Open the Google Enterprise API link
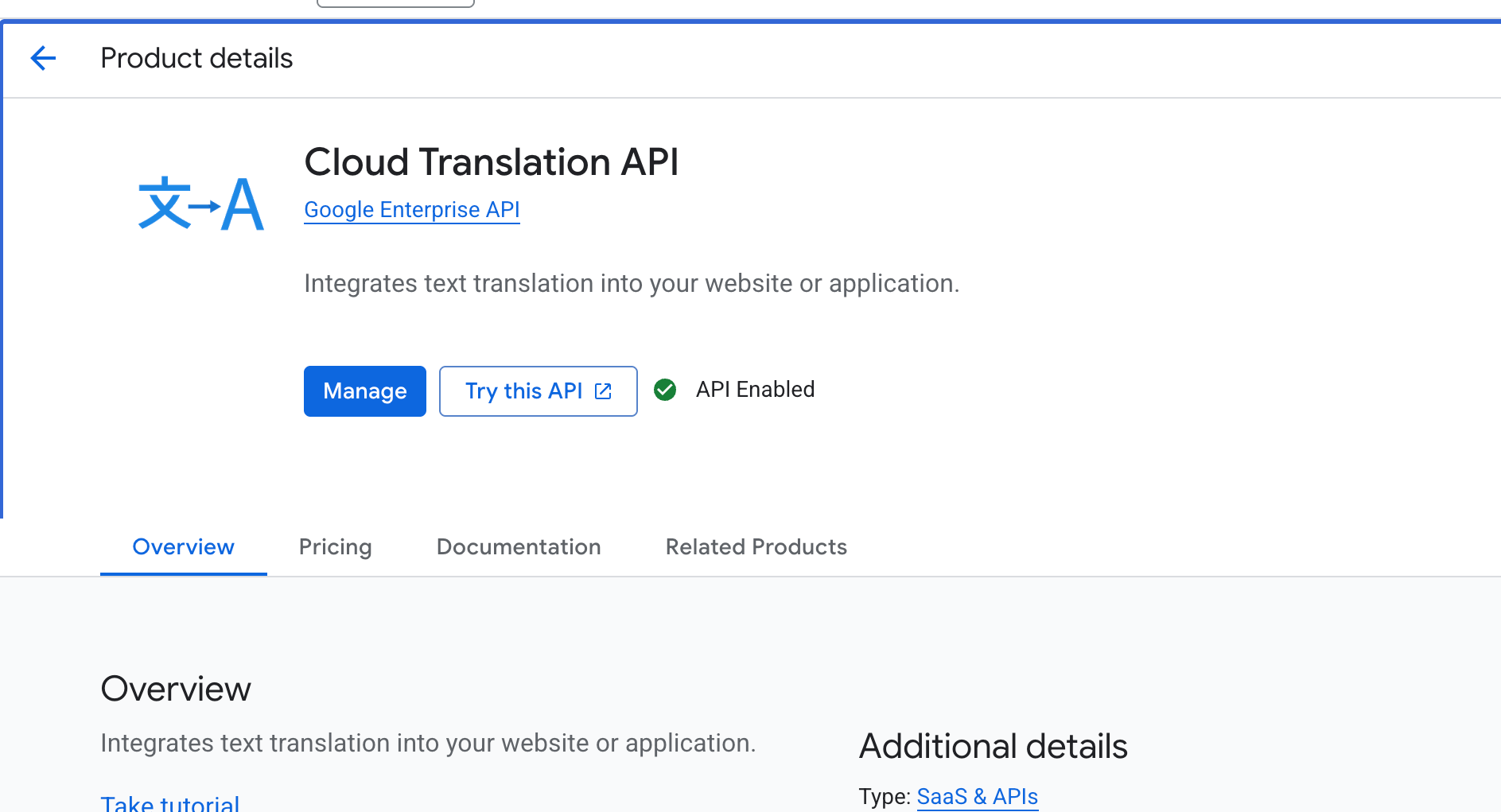The image size is (1501, 812). [411, 210]
